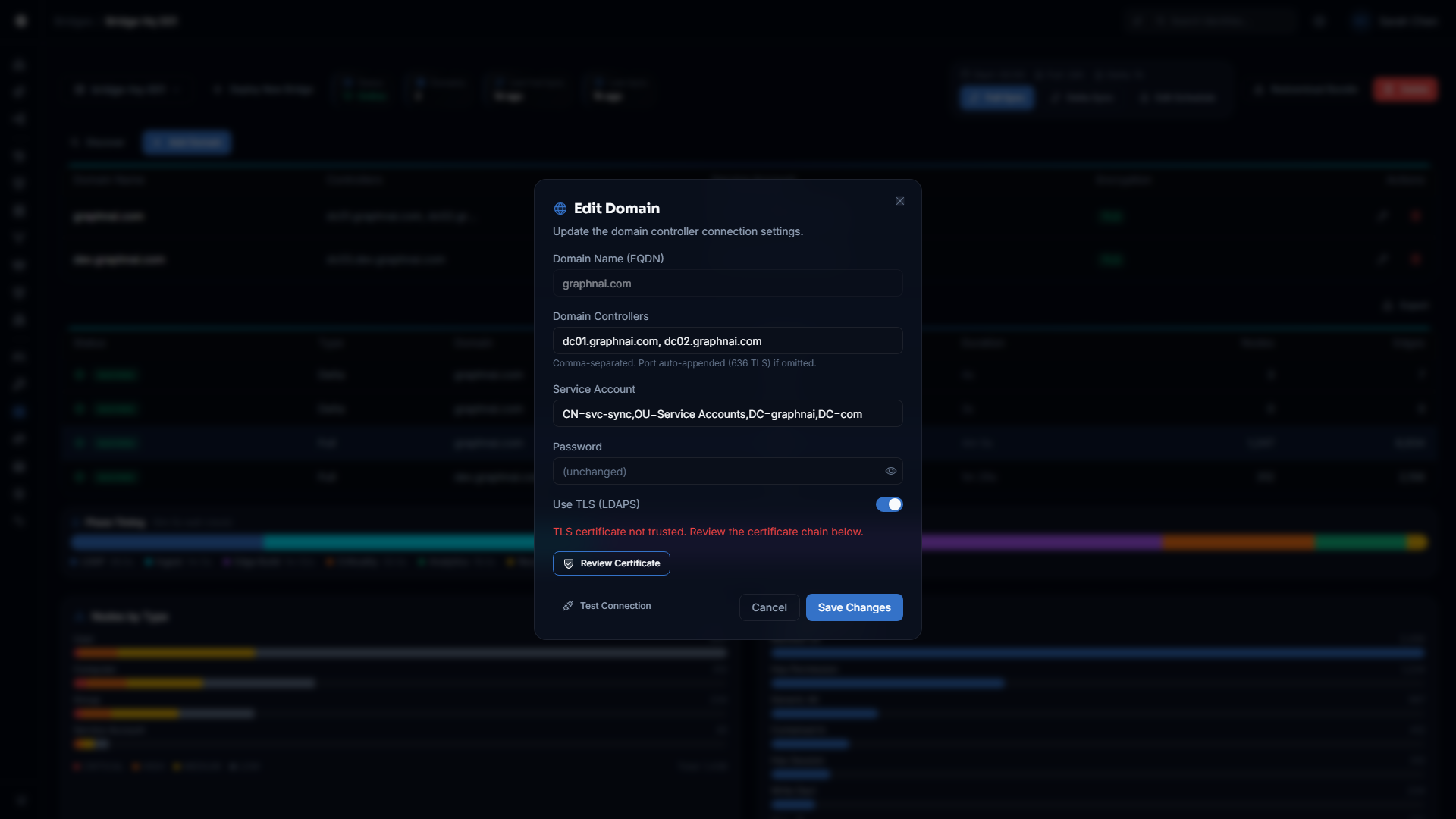
Task: Close the Edit Domain dialog with the X
Action: 899,201
